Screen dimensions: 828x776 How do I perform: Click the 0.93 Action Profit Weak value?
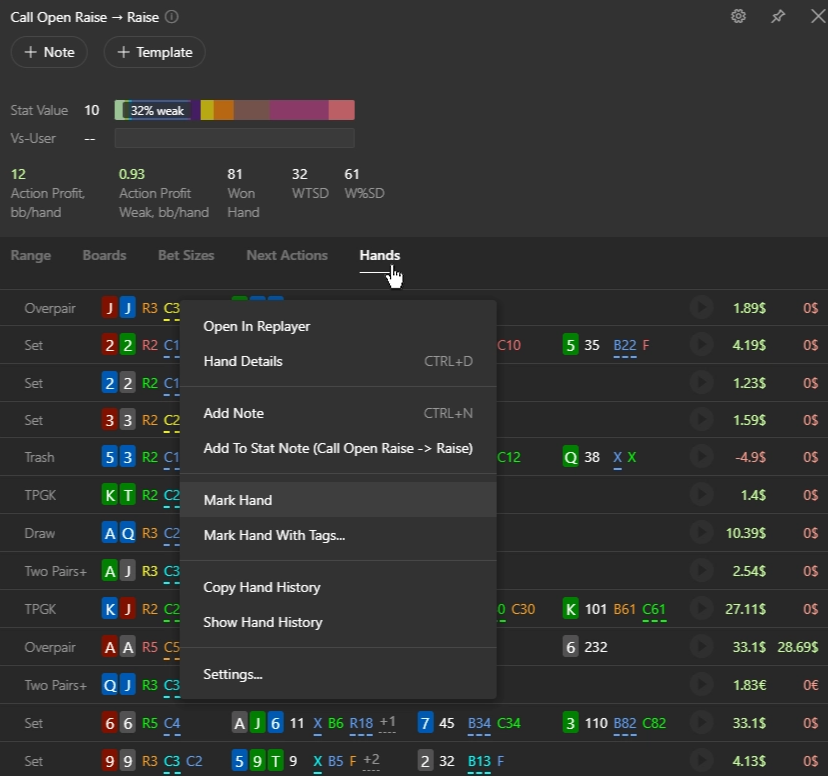point(132,174)
